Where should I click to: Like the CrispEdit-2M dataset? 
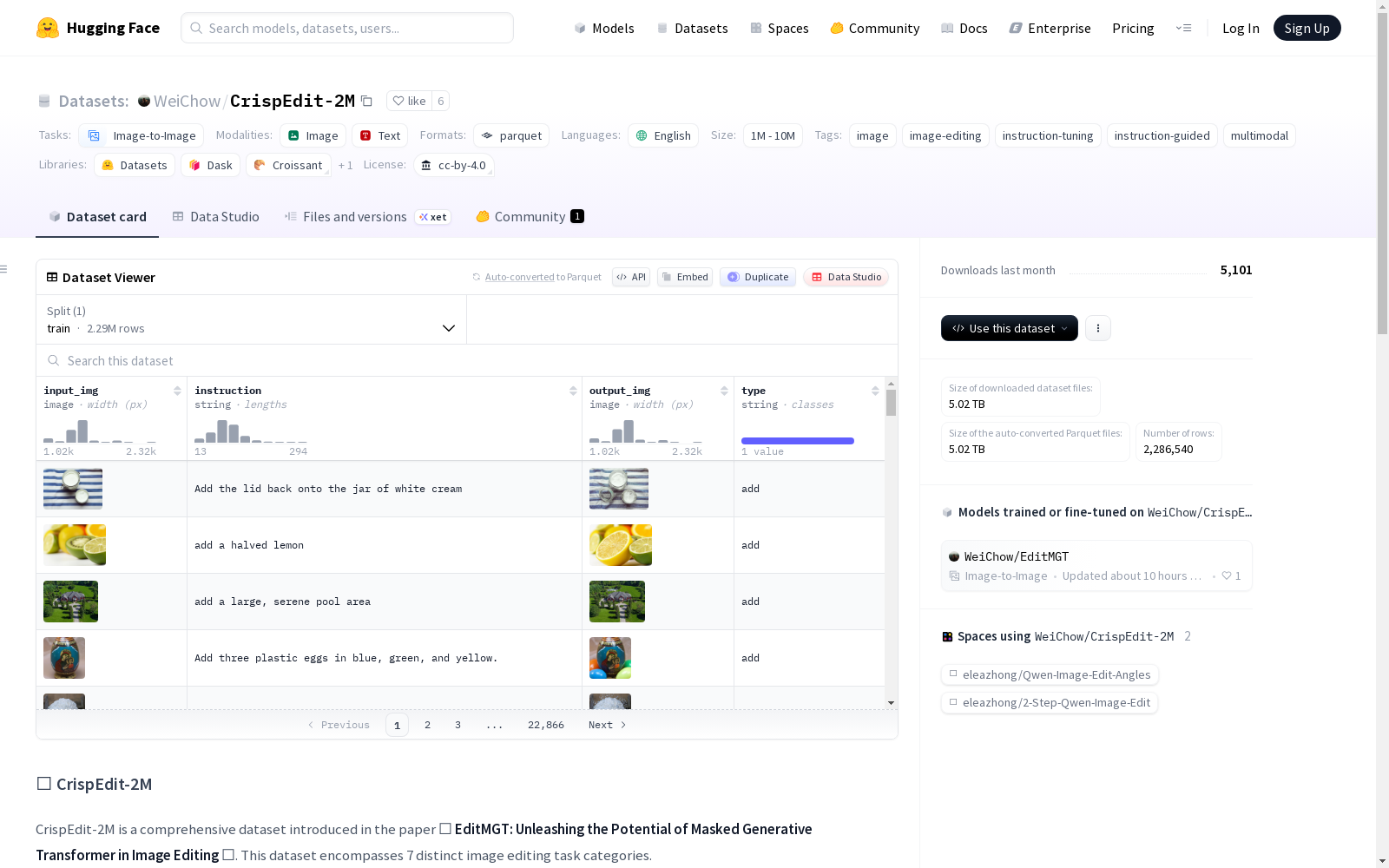[409, 101]
